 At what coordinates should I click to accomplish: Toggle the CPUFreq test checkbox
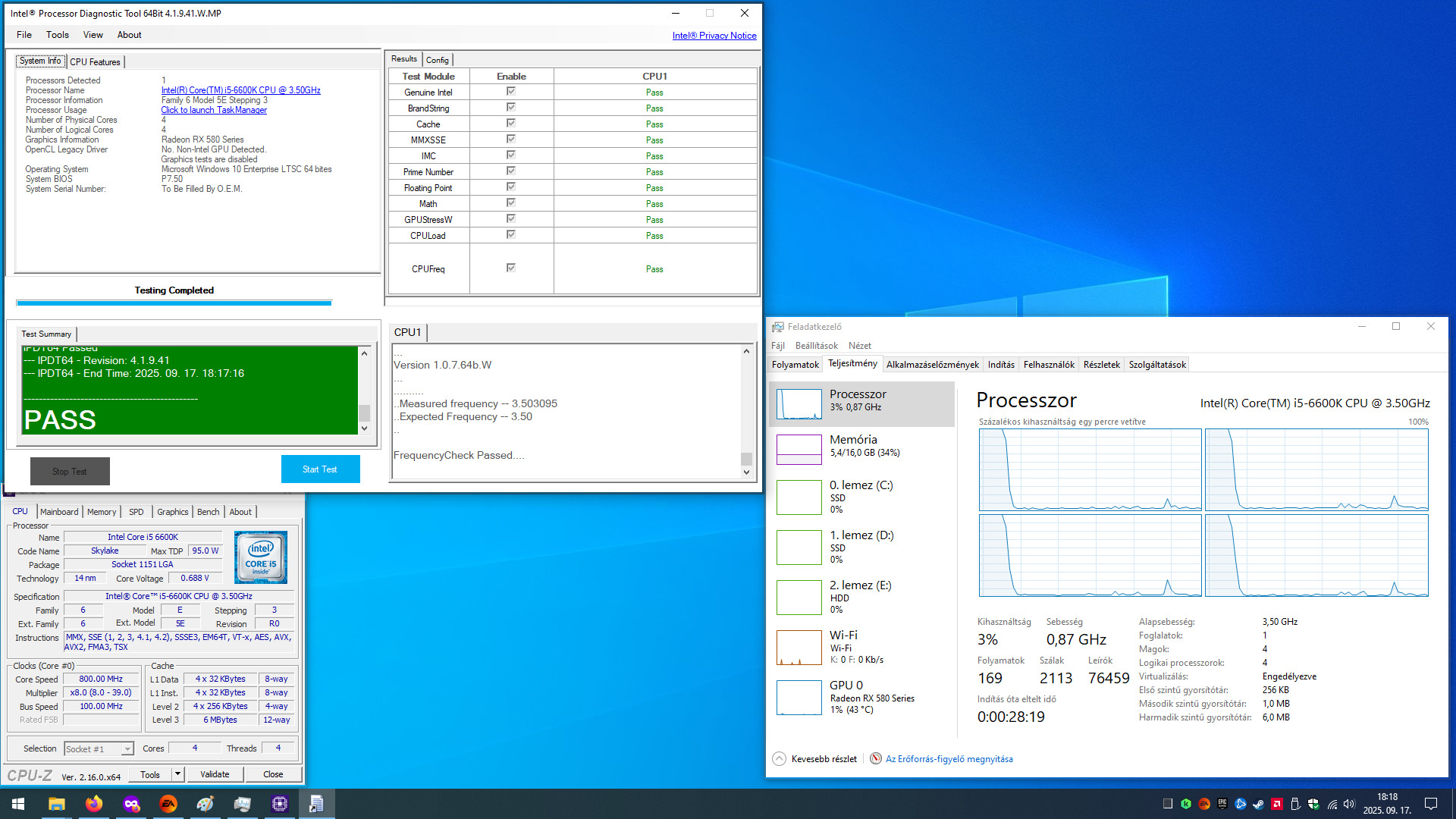point(510,268)
